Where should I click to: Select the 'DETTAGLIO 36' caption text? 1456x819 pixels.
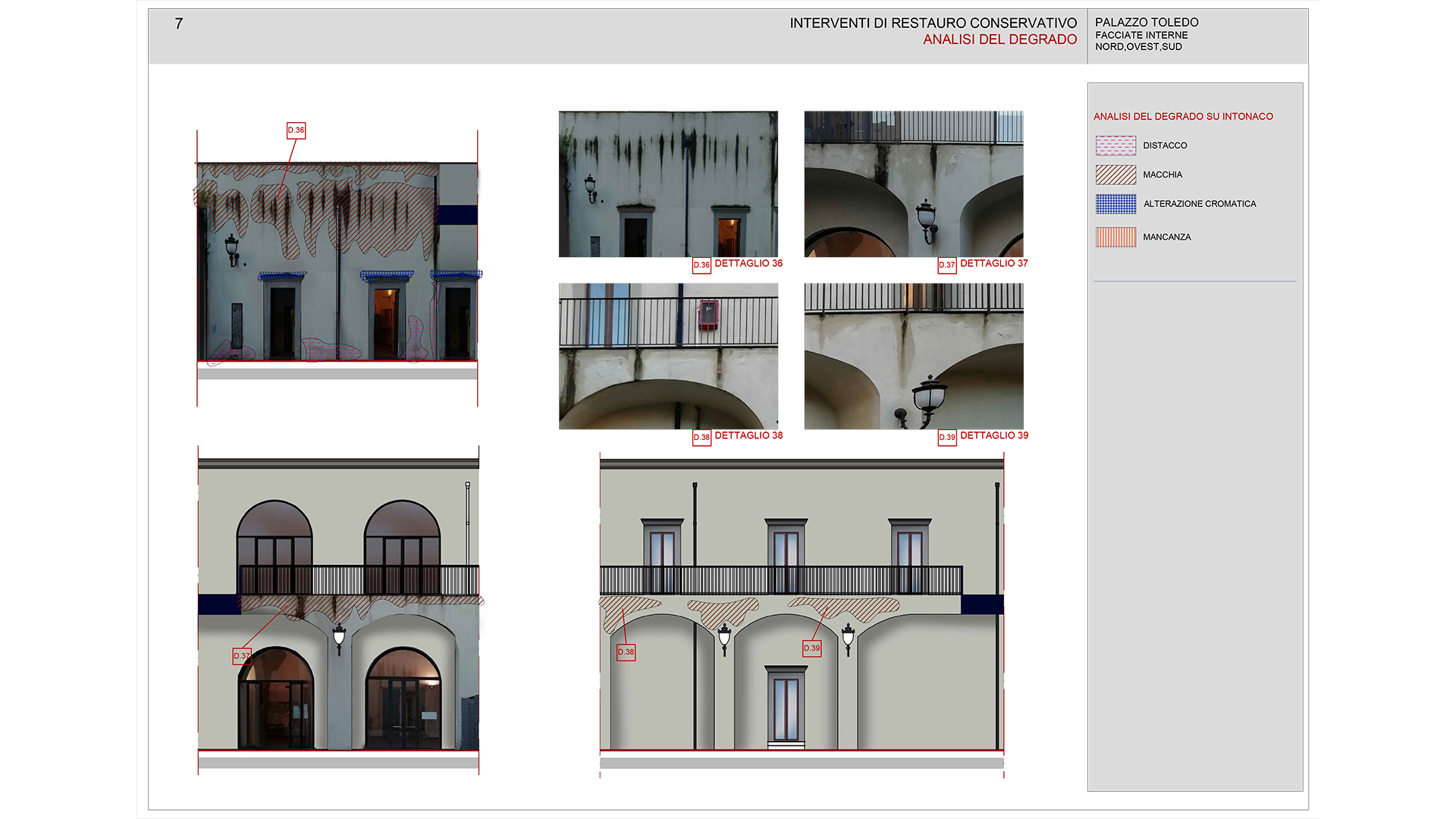[x=748, y=263]
